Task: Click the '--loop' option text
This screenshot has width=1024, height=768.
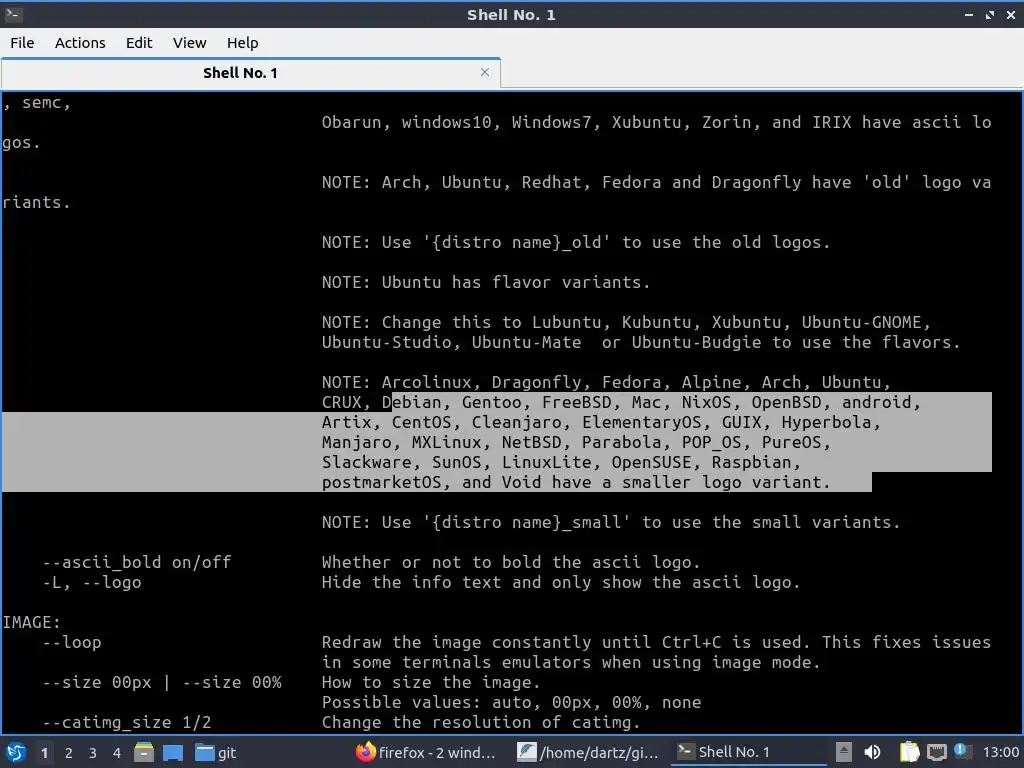Action: point(72,643)
